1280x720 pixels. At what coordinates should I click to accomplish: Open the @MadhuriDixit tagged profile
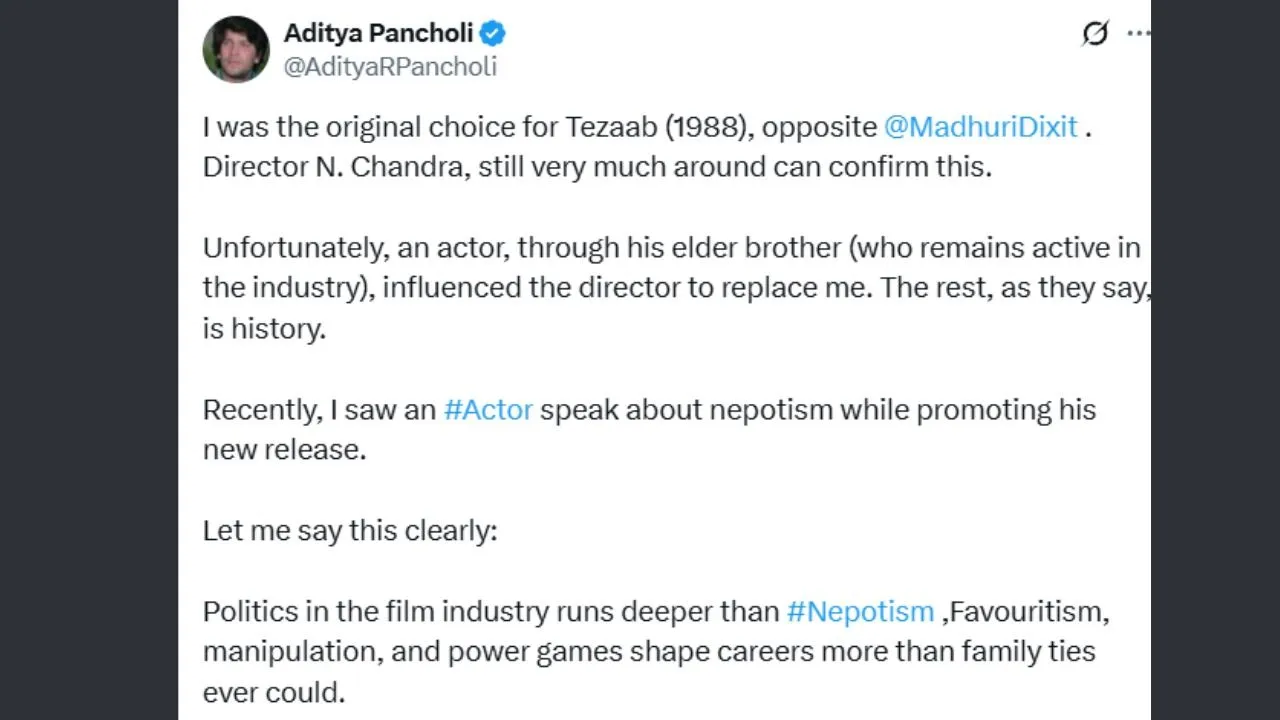point(981,126)
